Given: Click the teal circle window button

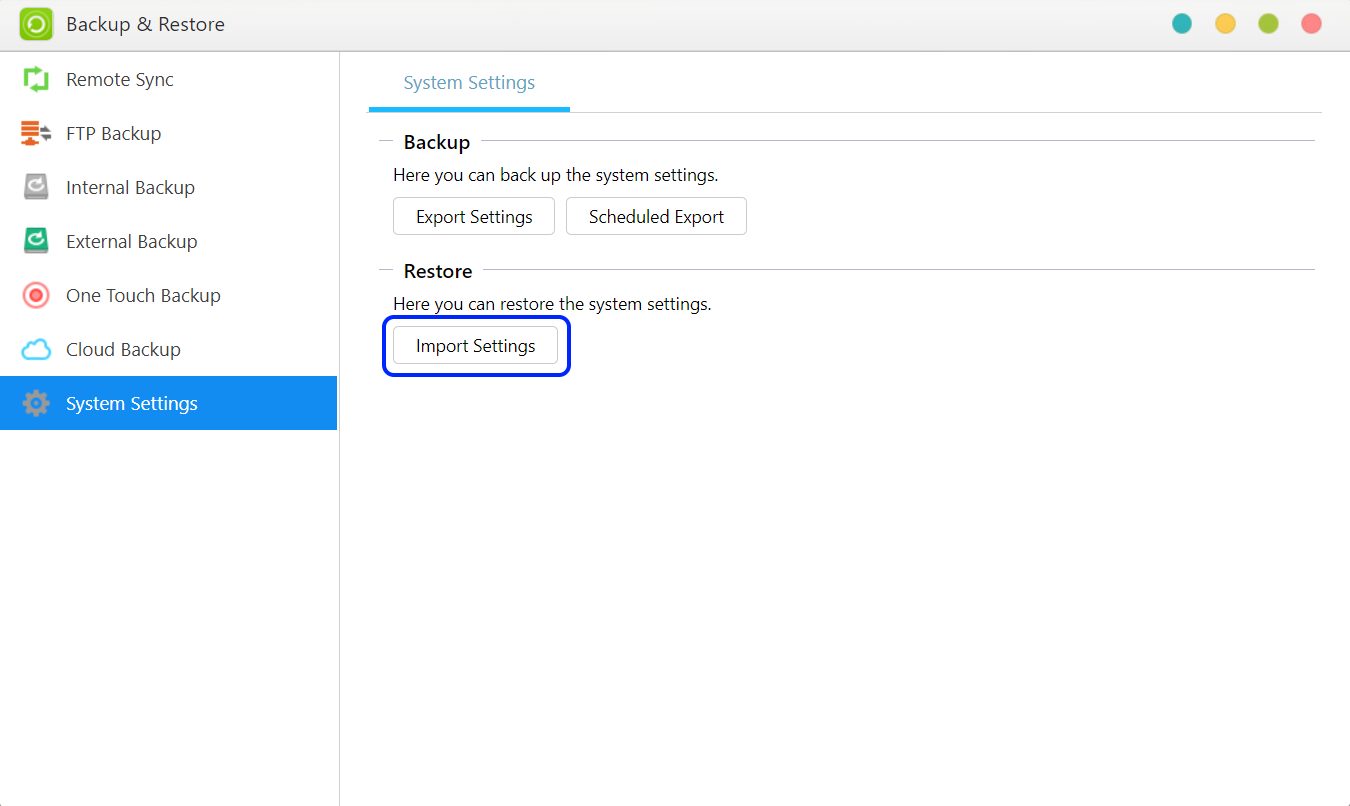Looking at the screenshot, I should pos(1182,24).
